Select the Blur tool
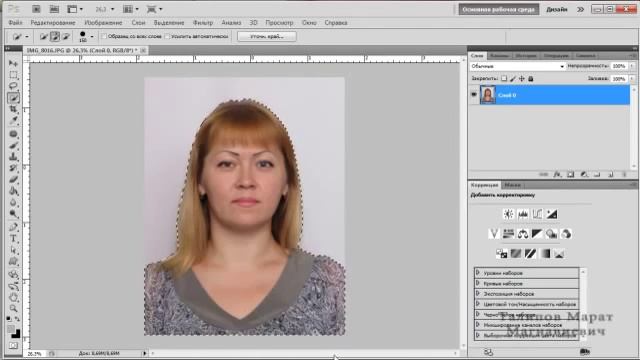640x360 pixels. pyautogui.click(x=13, y=202)
